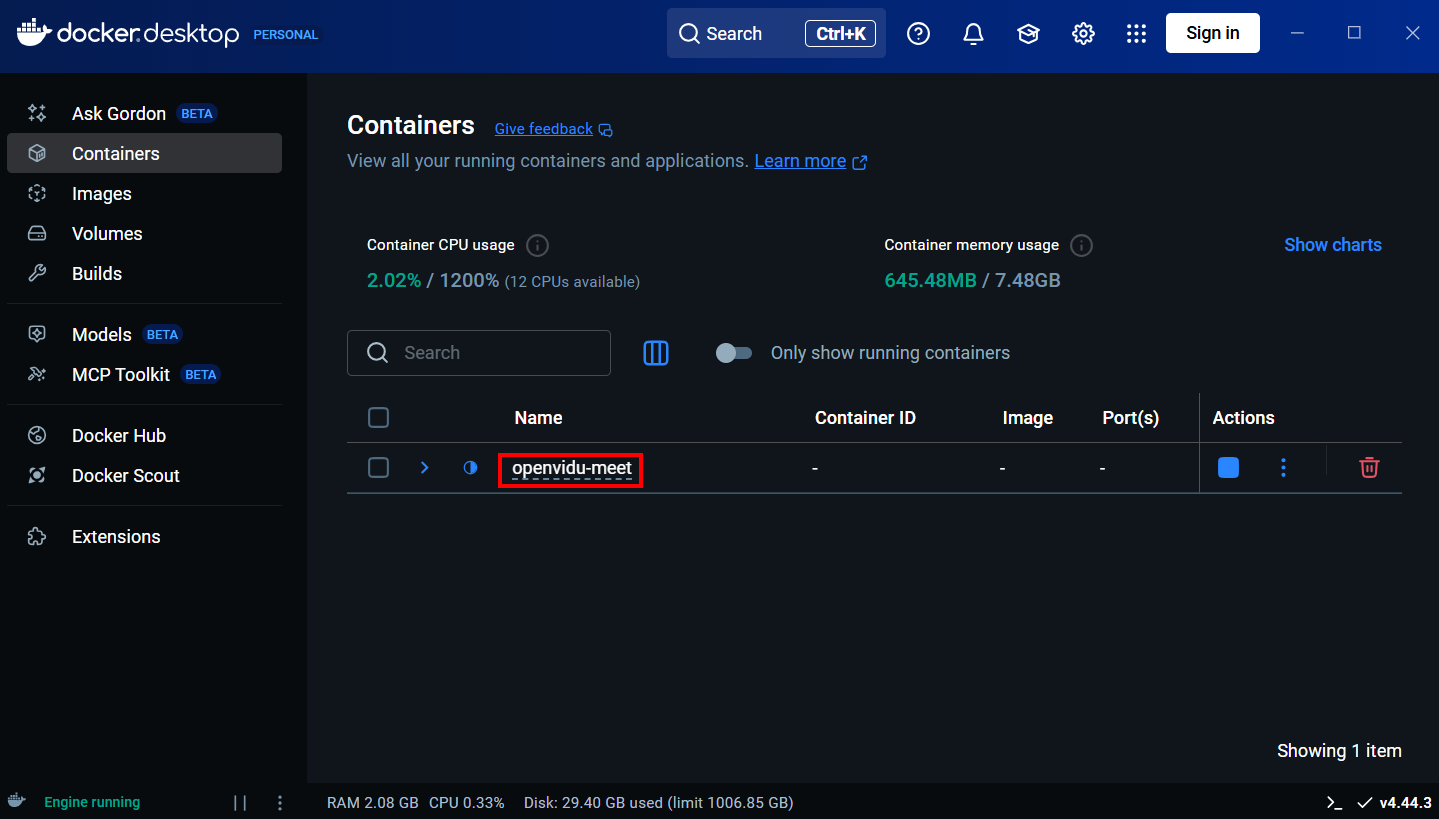This screenshot has width=1439, height=819.
Task: Open the Learning center graduation cap icon
Action: [x=1028, y=34]
